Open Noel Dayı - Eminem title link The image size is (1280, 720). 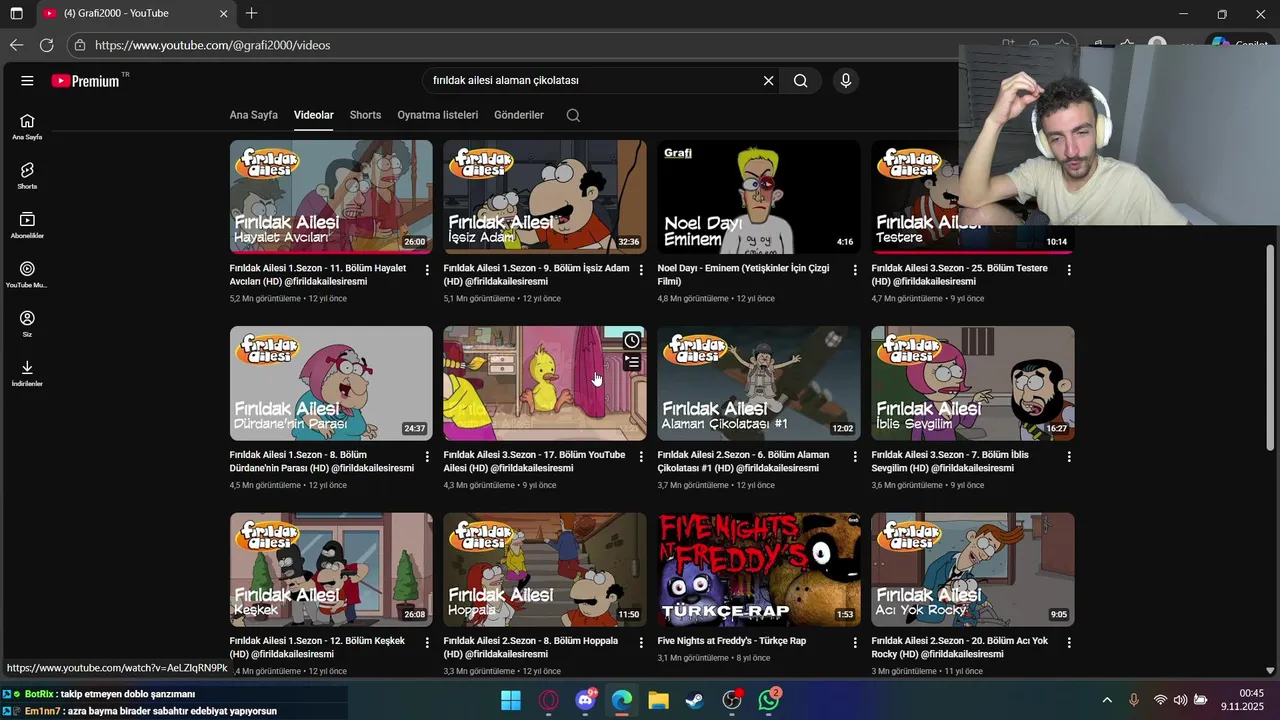click(x=743, y=275)
